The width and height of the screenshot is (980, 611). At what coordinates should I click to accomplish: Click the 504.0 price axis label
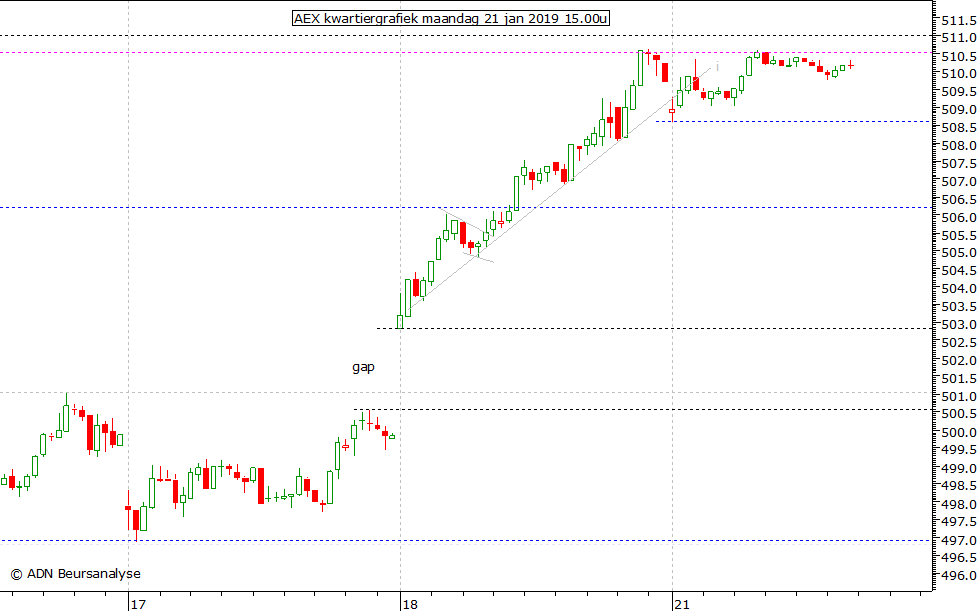point(959,289)
